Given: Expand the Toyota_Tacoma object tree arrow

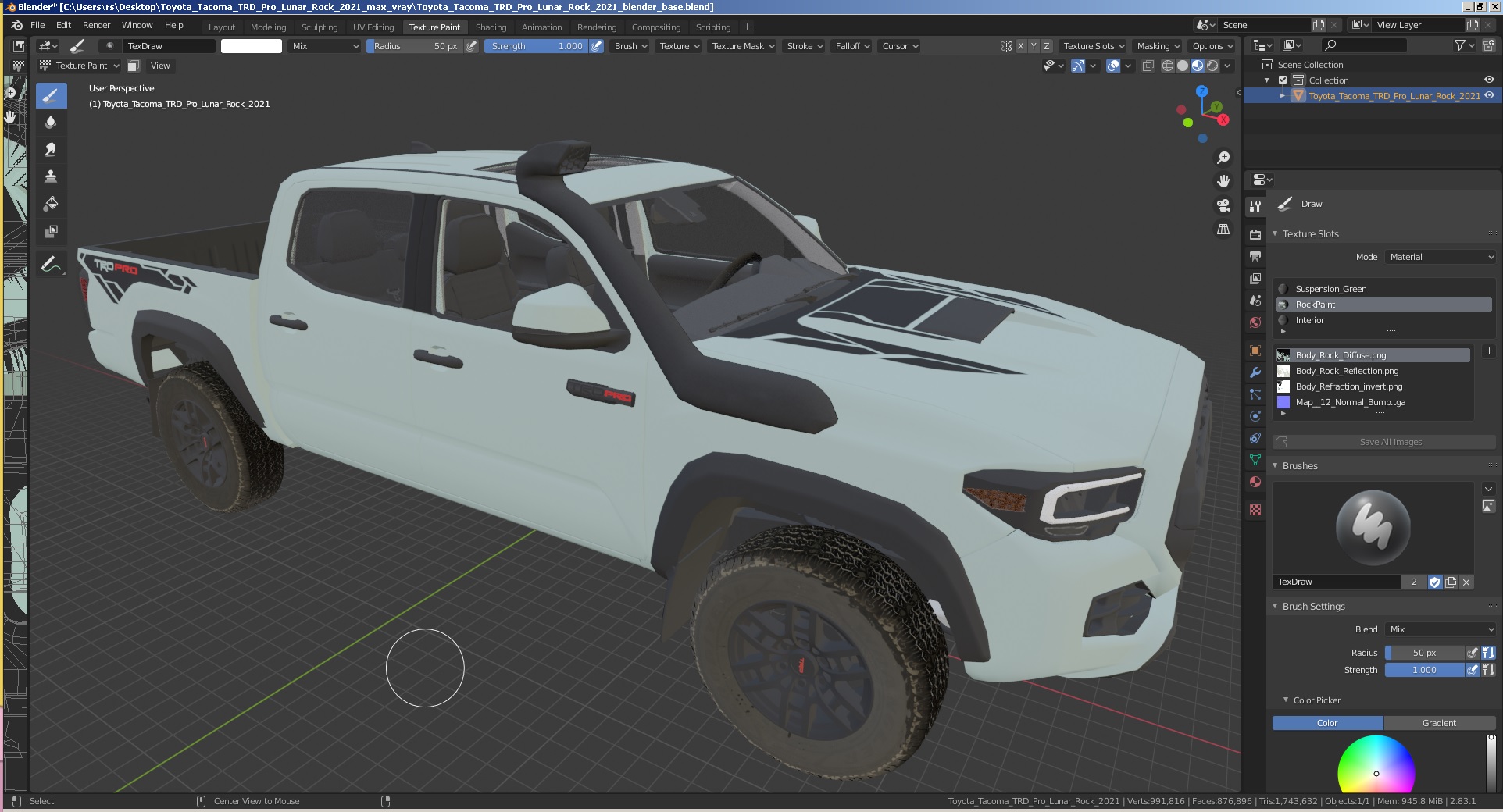Looking at the screenshot, I should (1283, 95).
